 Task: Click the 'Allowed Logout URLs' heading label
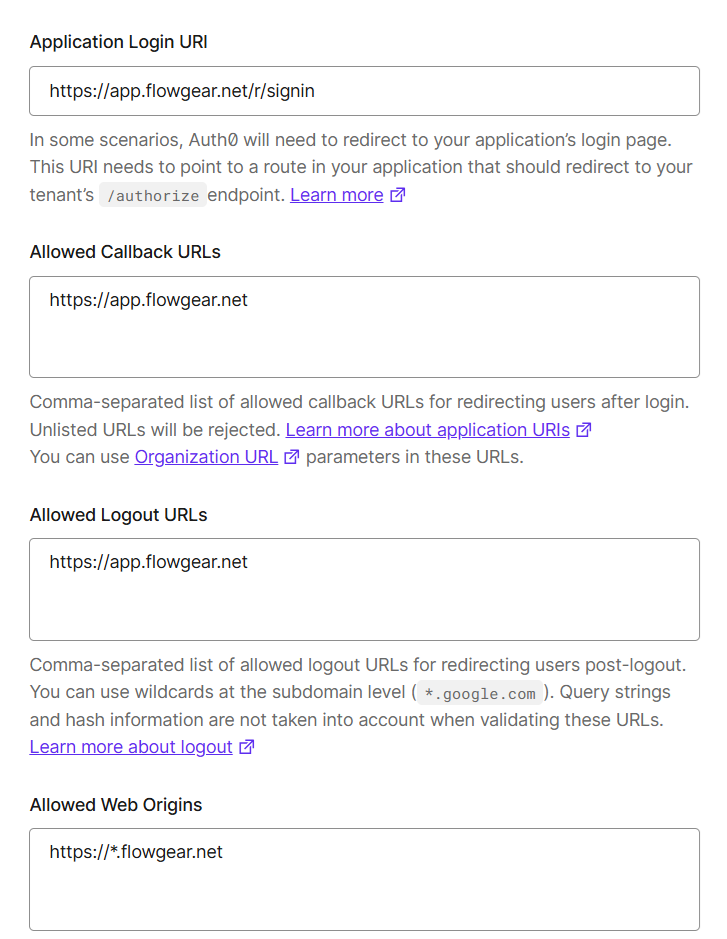tap(119, 515)
